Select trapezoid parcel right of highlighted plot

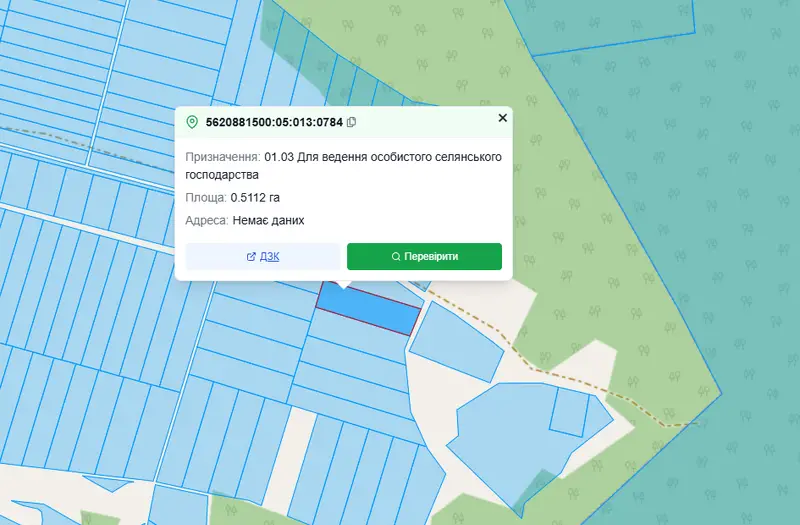(x=456, y=342)
